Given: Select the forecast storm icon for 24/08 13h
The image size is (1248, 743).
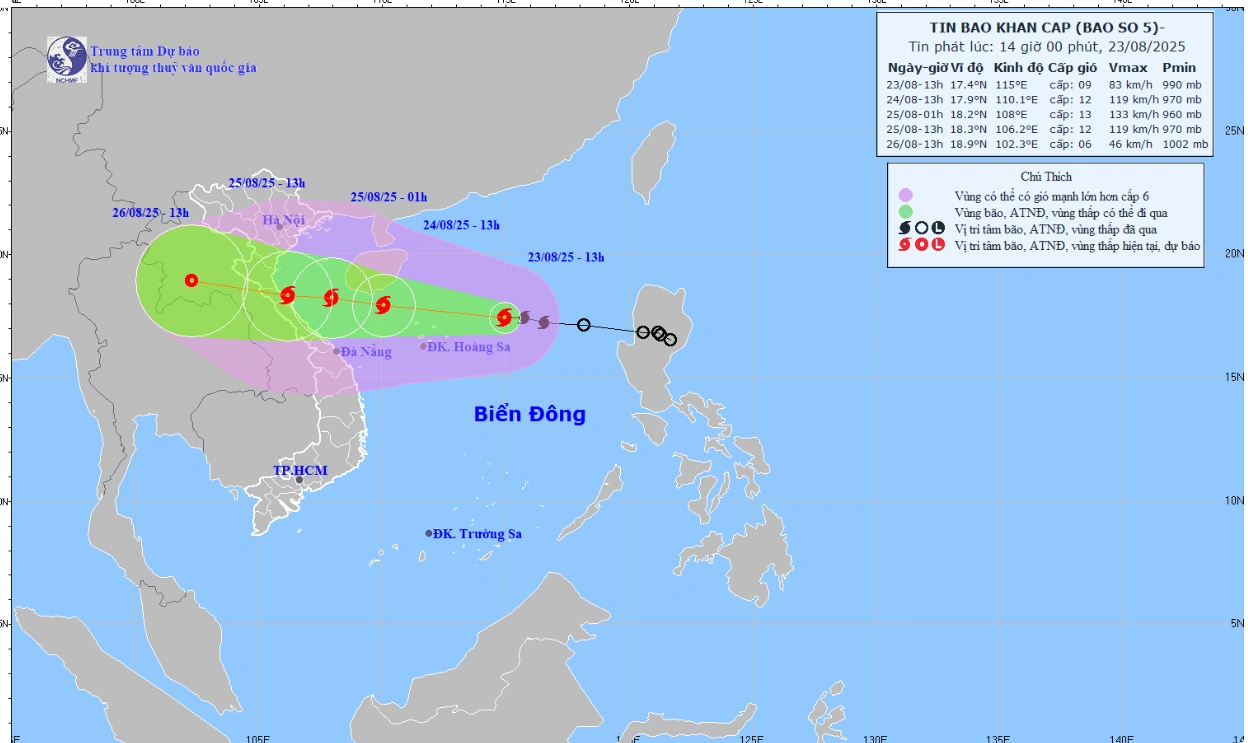Looking at the screenshot, I should [x=383, y=305].
